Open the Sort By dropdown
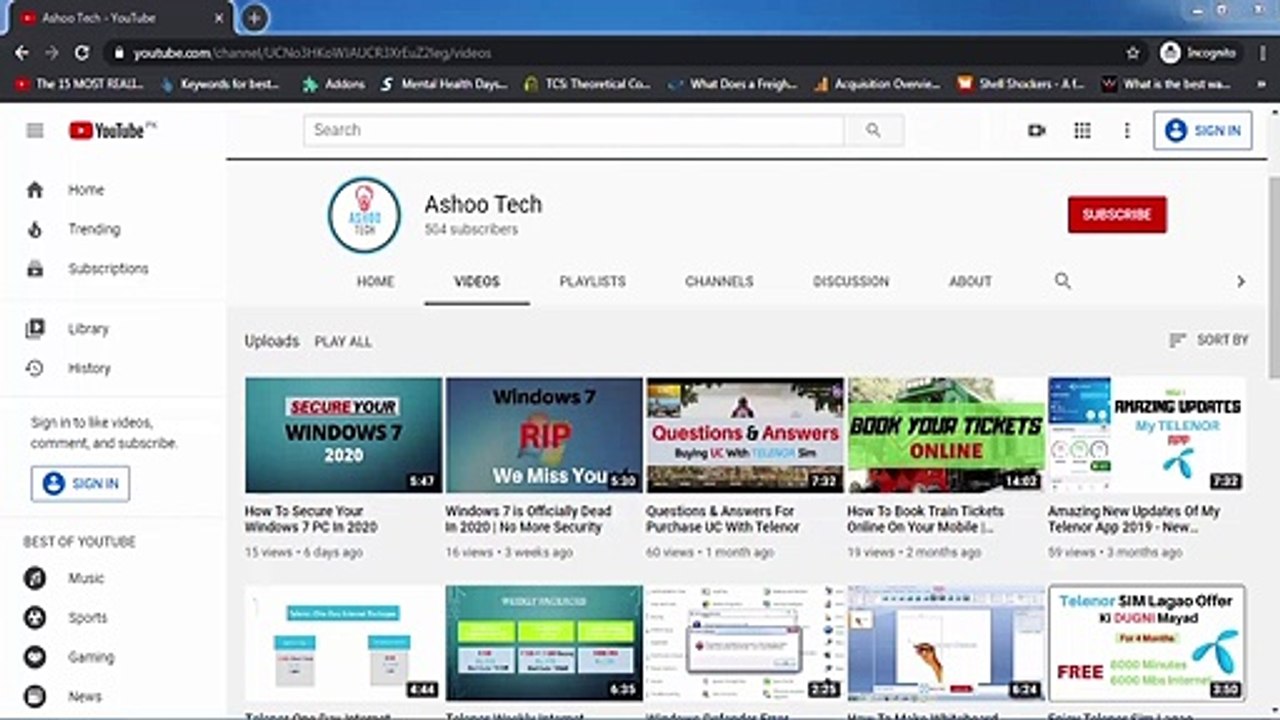Image resolution: width=1280 pixels, height=720 pixels. (x=1209, y=340)
